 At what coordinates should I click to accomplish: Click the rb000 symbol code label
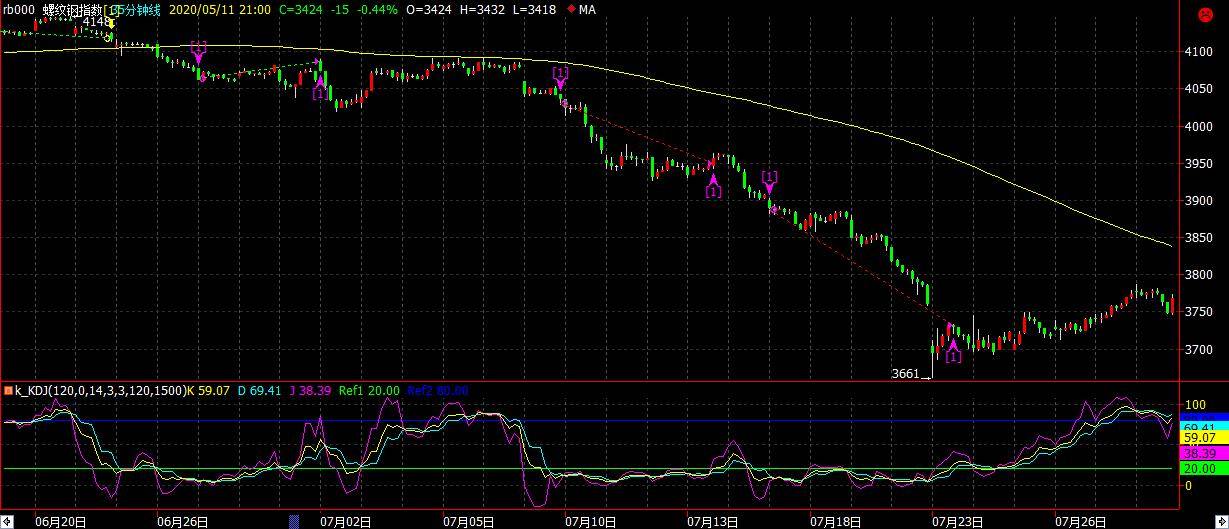(18, 10)
